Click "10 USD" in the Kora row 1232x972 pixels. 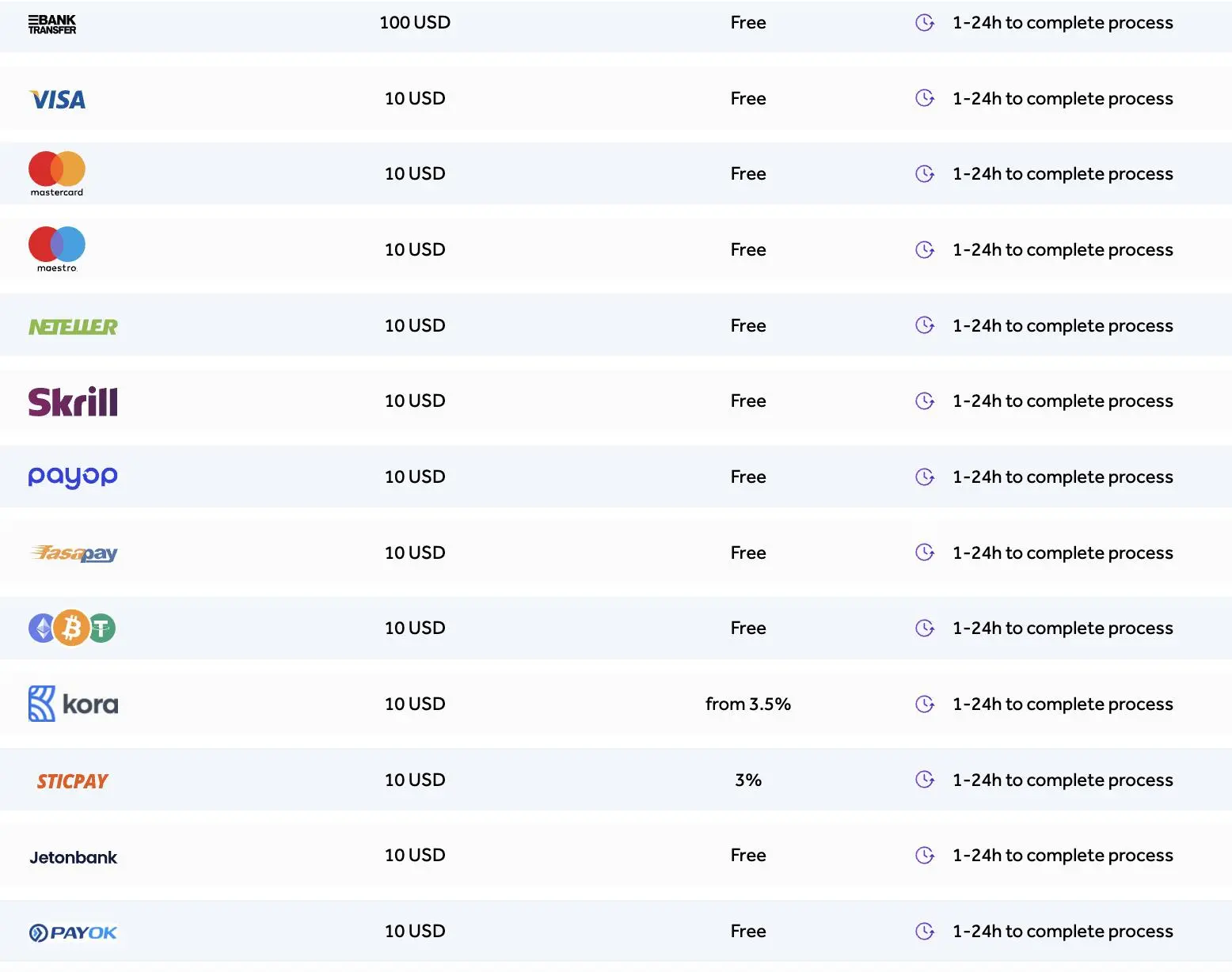[415, 704]
